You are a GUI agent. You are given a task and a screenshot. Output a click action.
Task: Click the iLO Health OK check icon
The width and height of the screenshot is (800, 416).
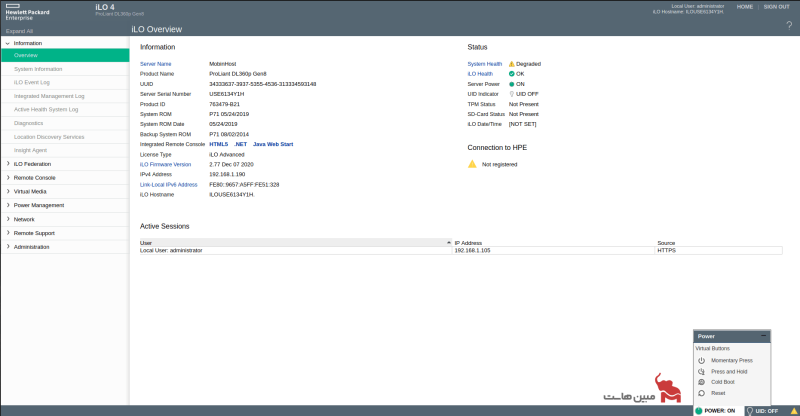pos(512,74)
